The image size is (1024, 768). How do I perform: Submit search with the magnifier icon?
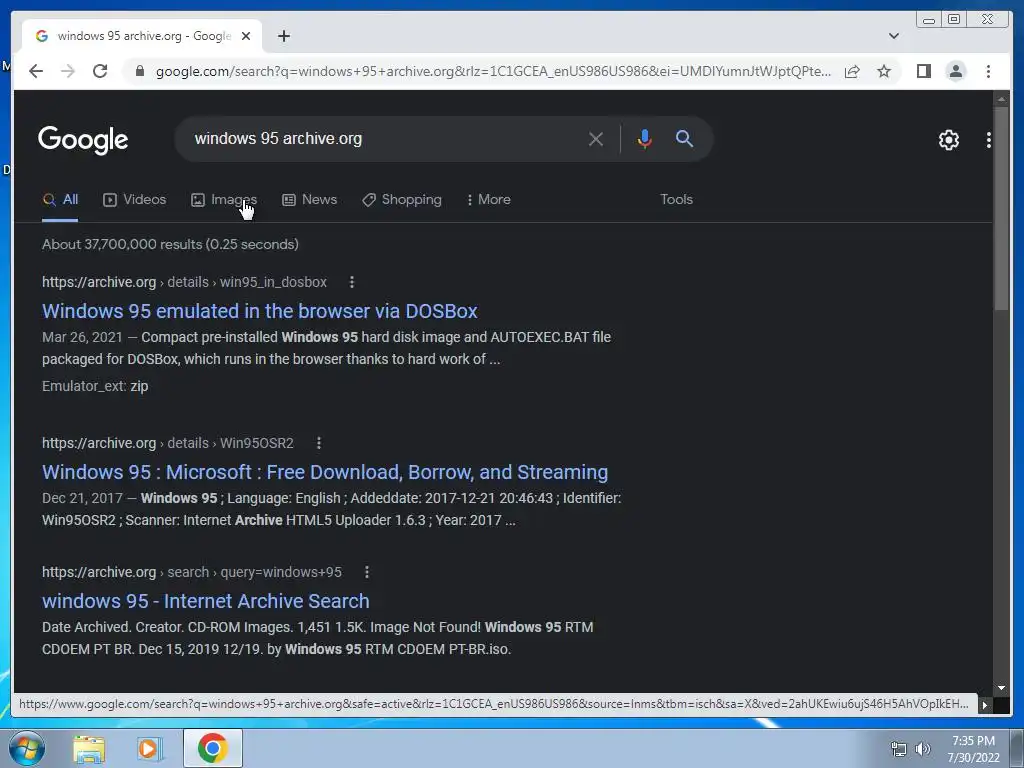tap(684, 138)
